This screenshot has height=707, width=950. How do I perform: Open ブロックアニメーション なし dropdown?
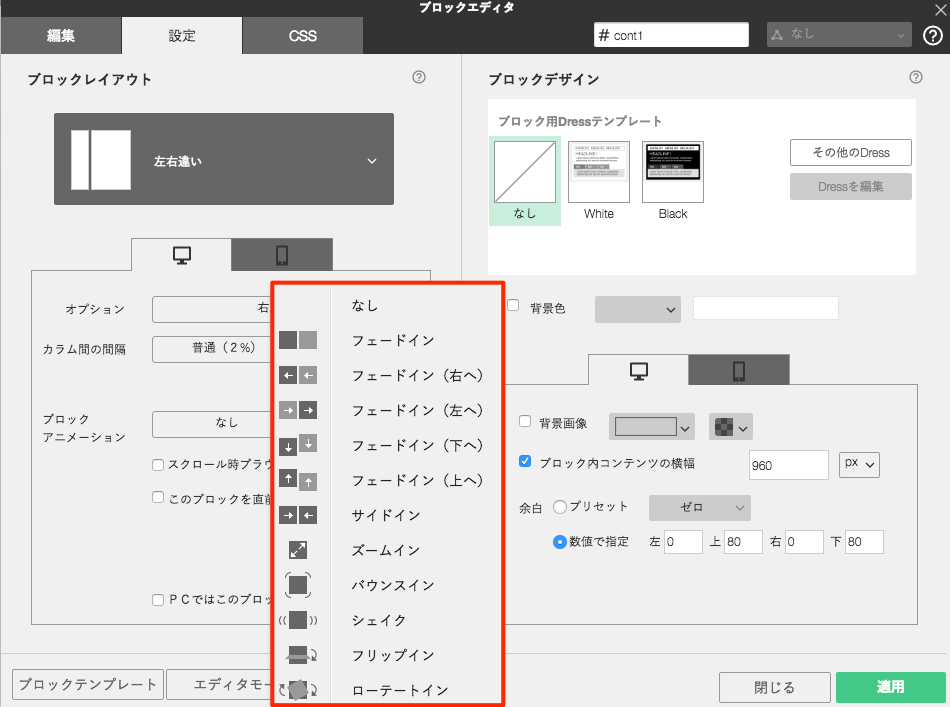(x=211, y=423)
